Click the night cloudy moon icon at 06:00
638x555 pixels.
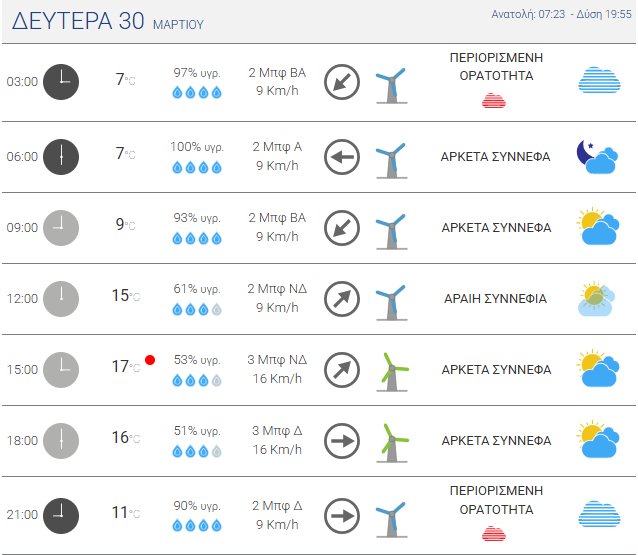596,156
